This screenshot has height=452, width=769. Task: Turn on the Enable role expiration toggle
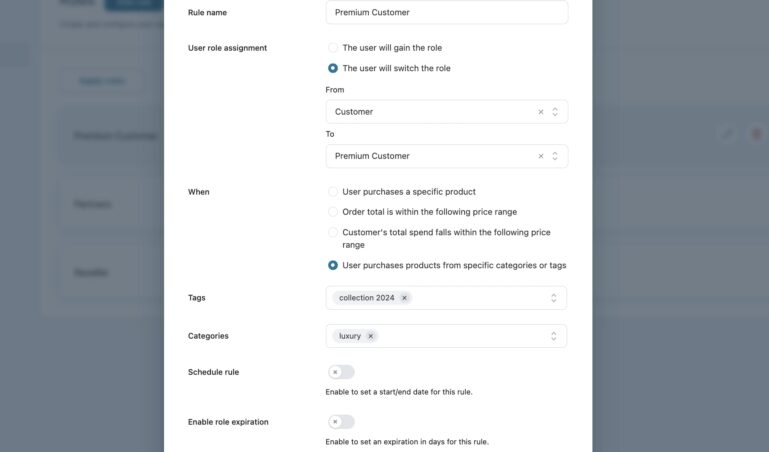click(x=340, y=422)
